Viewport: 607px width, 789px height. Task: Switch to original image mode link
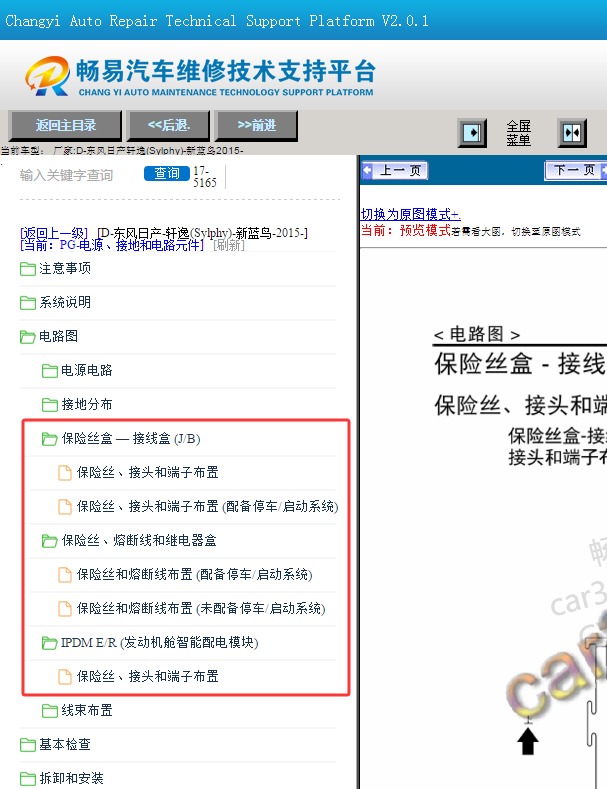(411, 214)
